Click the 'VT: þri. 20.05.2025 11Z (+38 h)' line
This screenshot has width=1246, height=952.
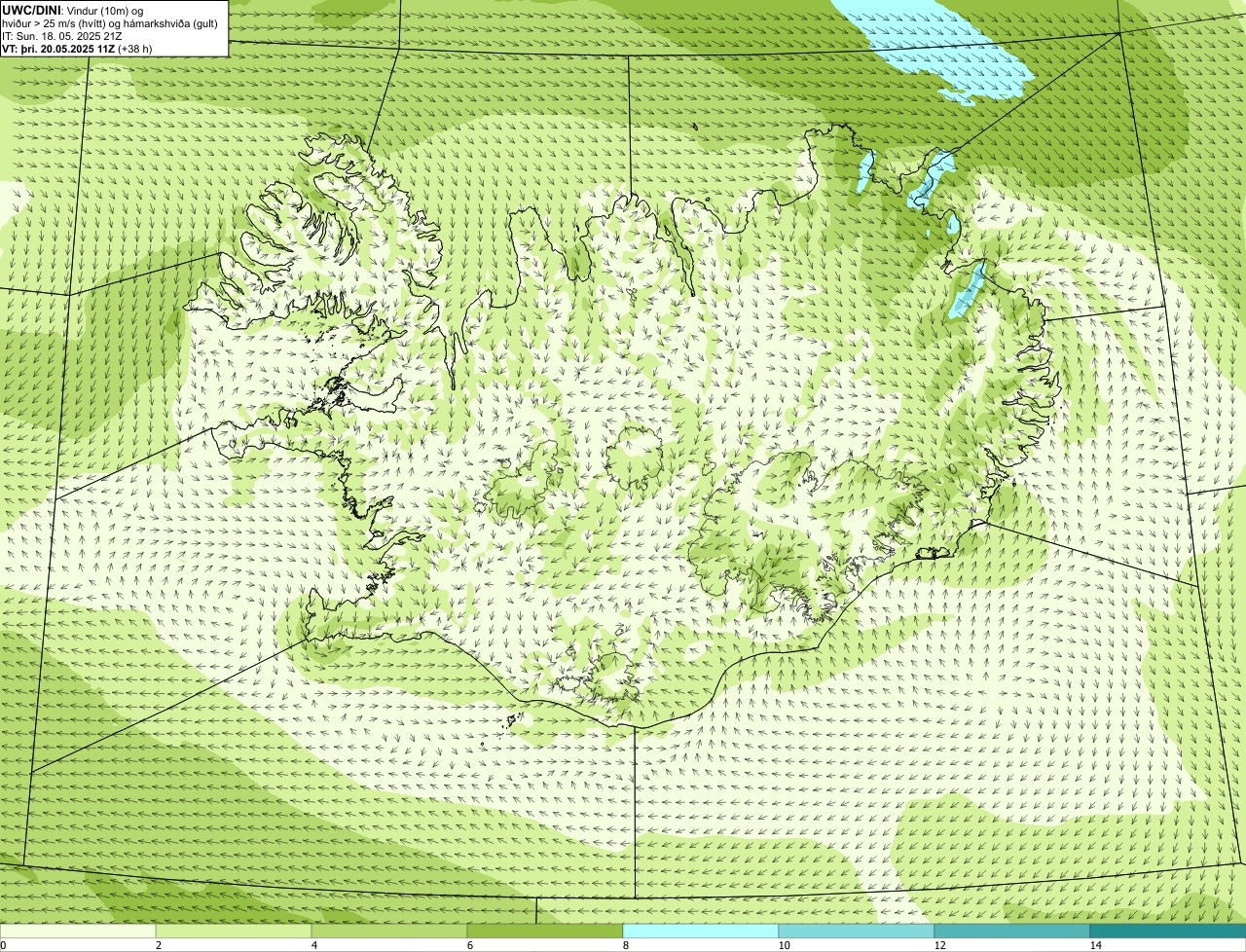coord(77,47)
